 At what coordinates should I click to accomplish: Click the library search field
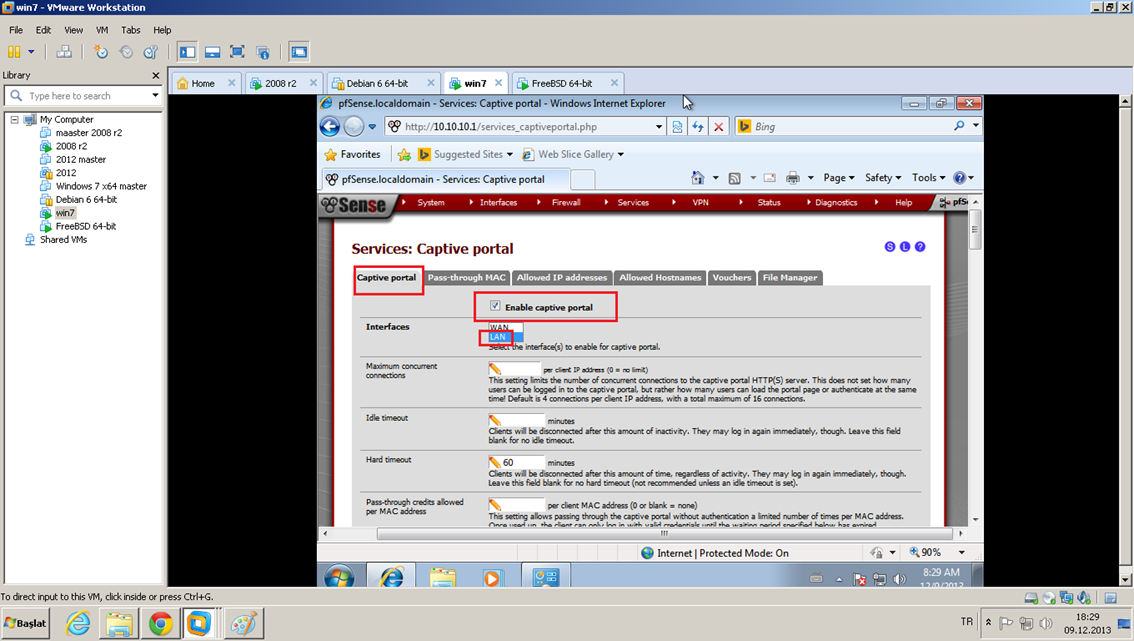[82, 95]
